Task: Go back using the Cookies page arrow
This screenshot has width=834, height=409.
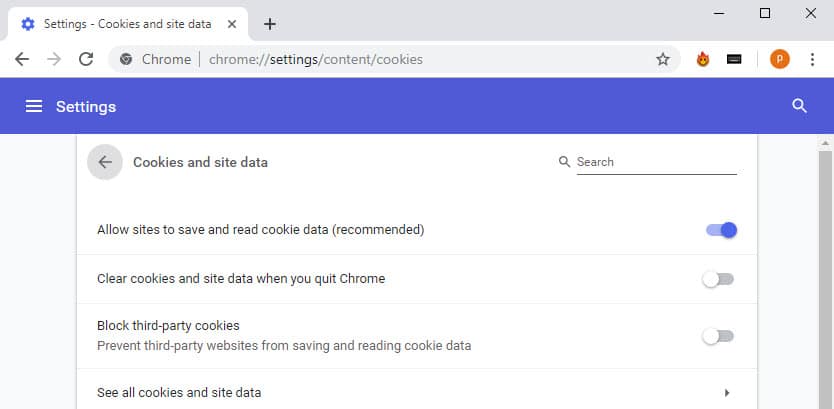Action: coord(105,162)
